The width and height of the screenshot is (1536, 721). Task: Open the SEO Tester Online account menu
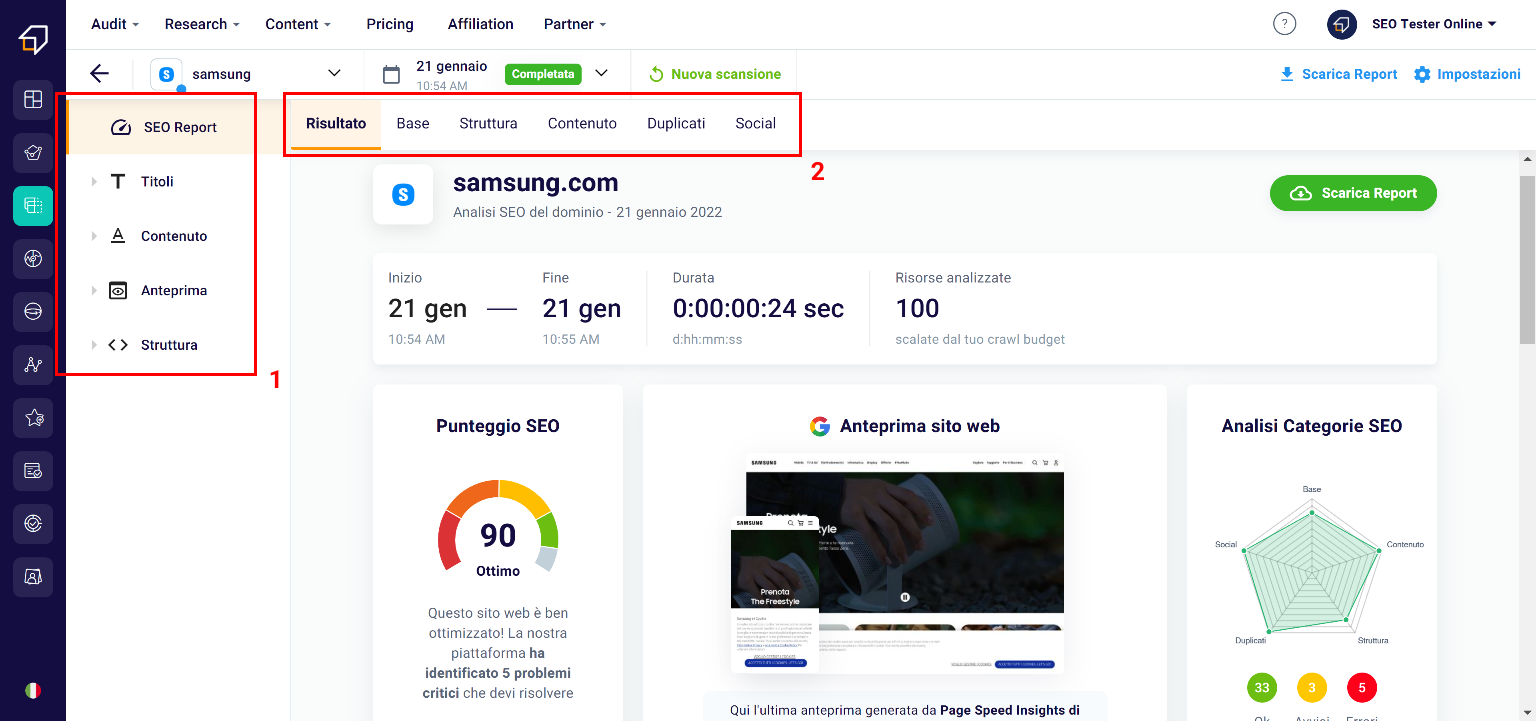(x=1411, y=24)
